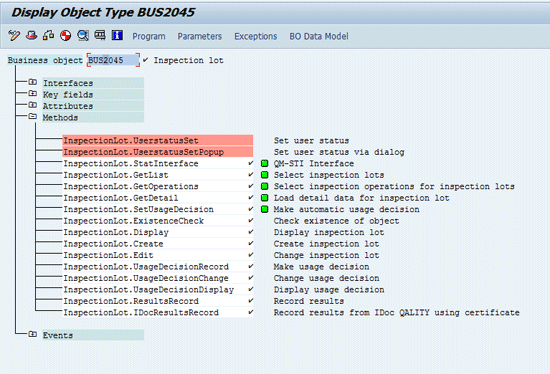Viewport: 550px width, 374px height.
Task: Collapse the Methods folder node
Action: point(33,116)
